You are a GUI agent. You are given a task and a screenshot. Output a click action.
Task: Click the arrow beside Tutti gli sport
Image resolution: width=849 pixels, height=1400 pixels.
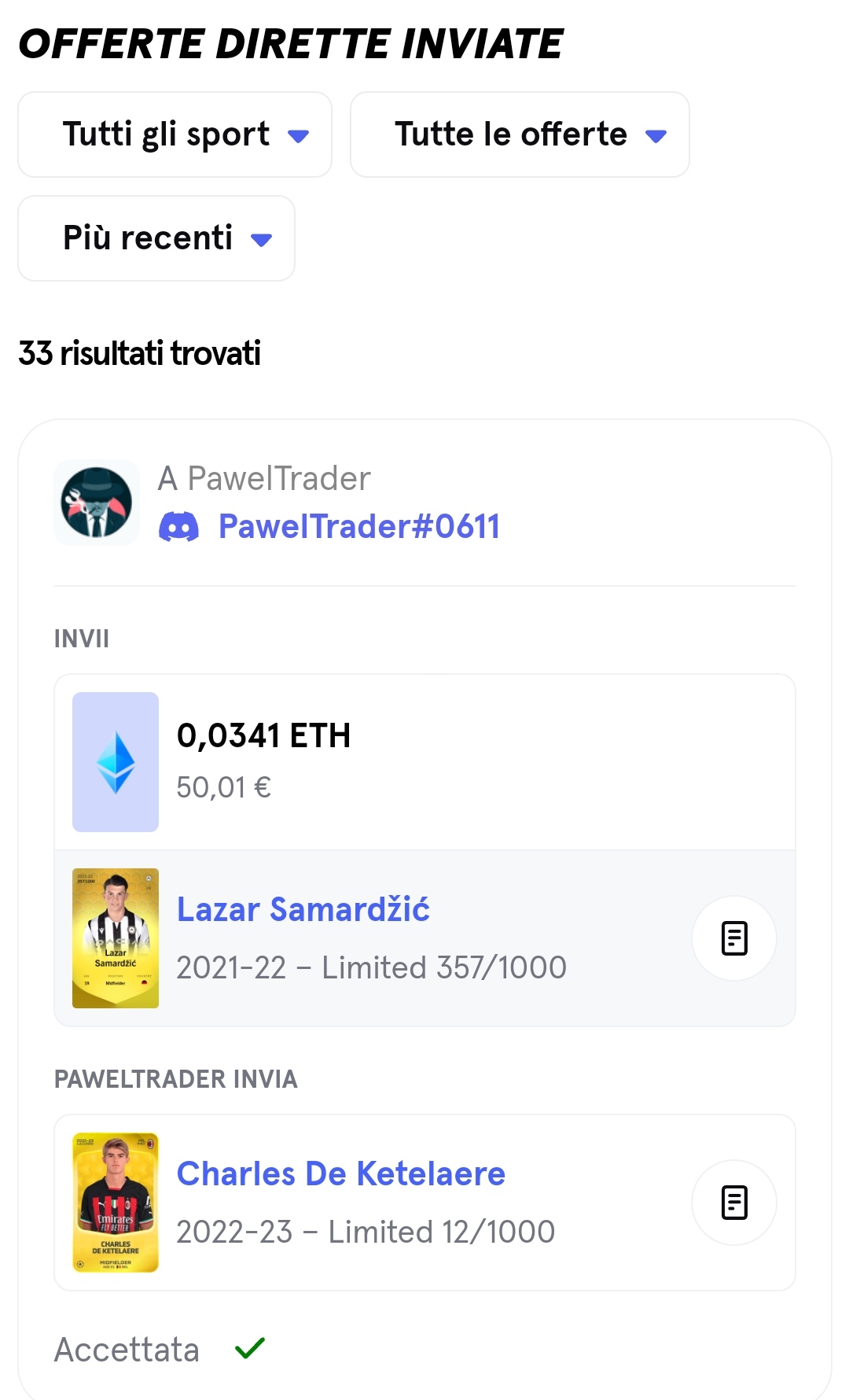pyautogui.click(x=298, y=136)
